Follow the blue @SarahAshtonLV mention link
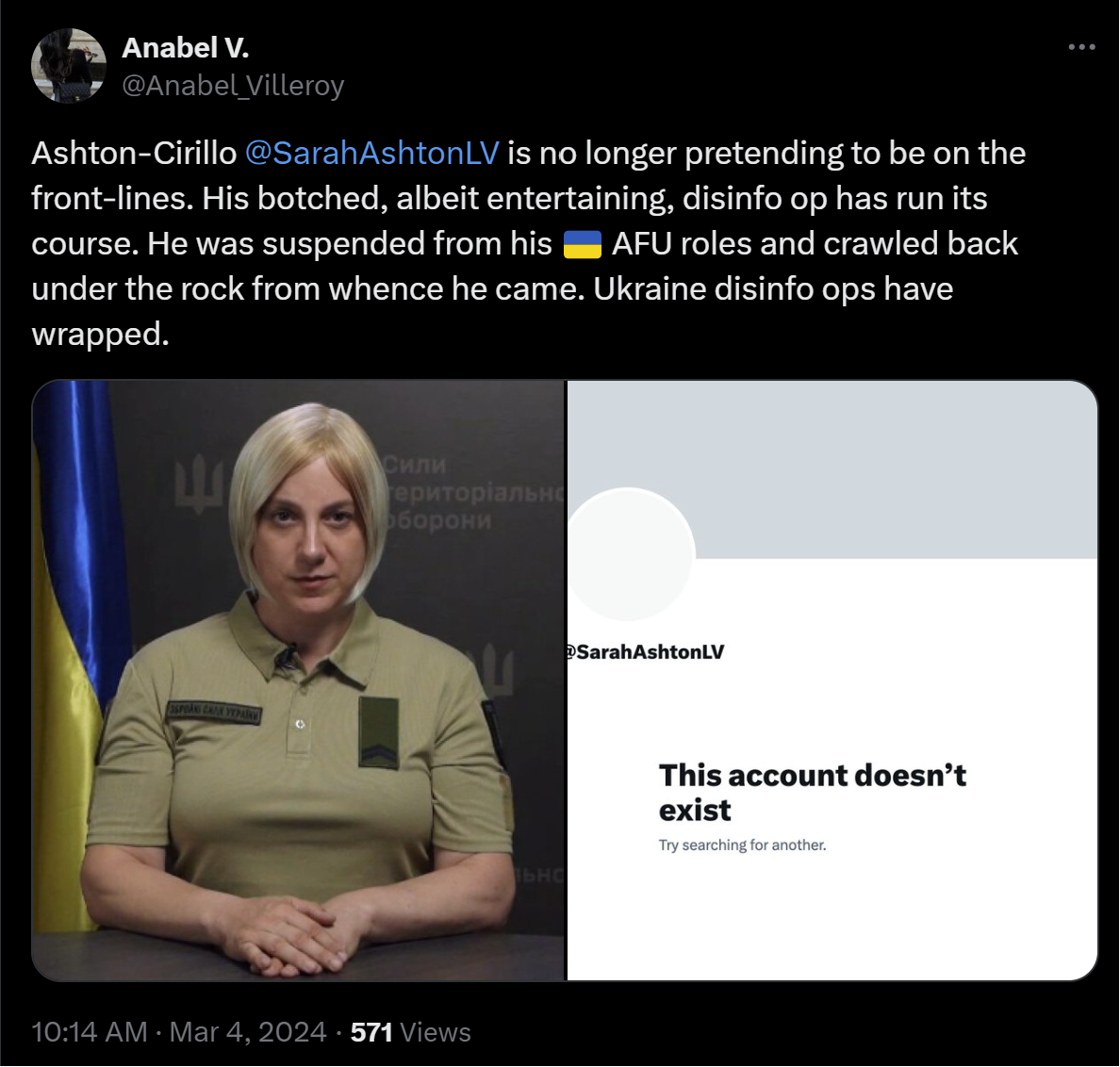Screen dimensions: 1120x1067 point(371,154)
